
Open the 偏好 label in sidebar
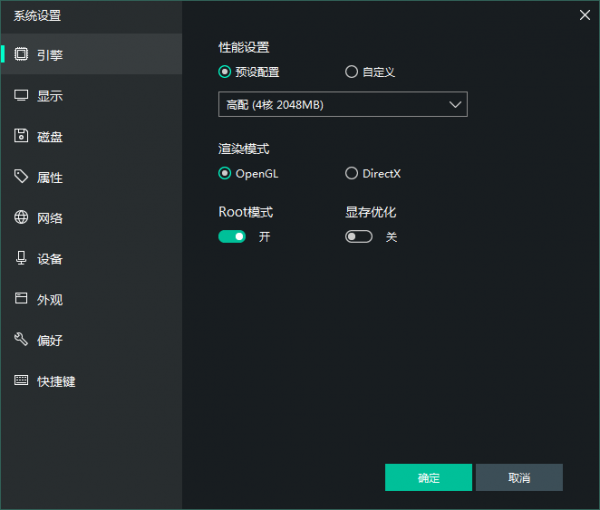point(50,340)
